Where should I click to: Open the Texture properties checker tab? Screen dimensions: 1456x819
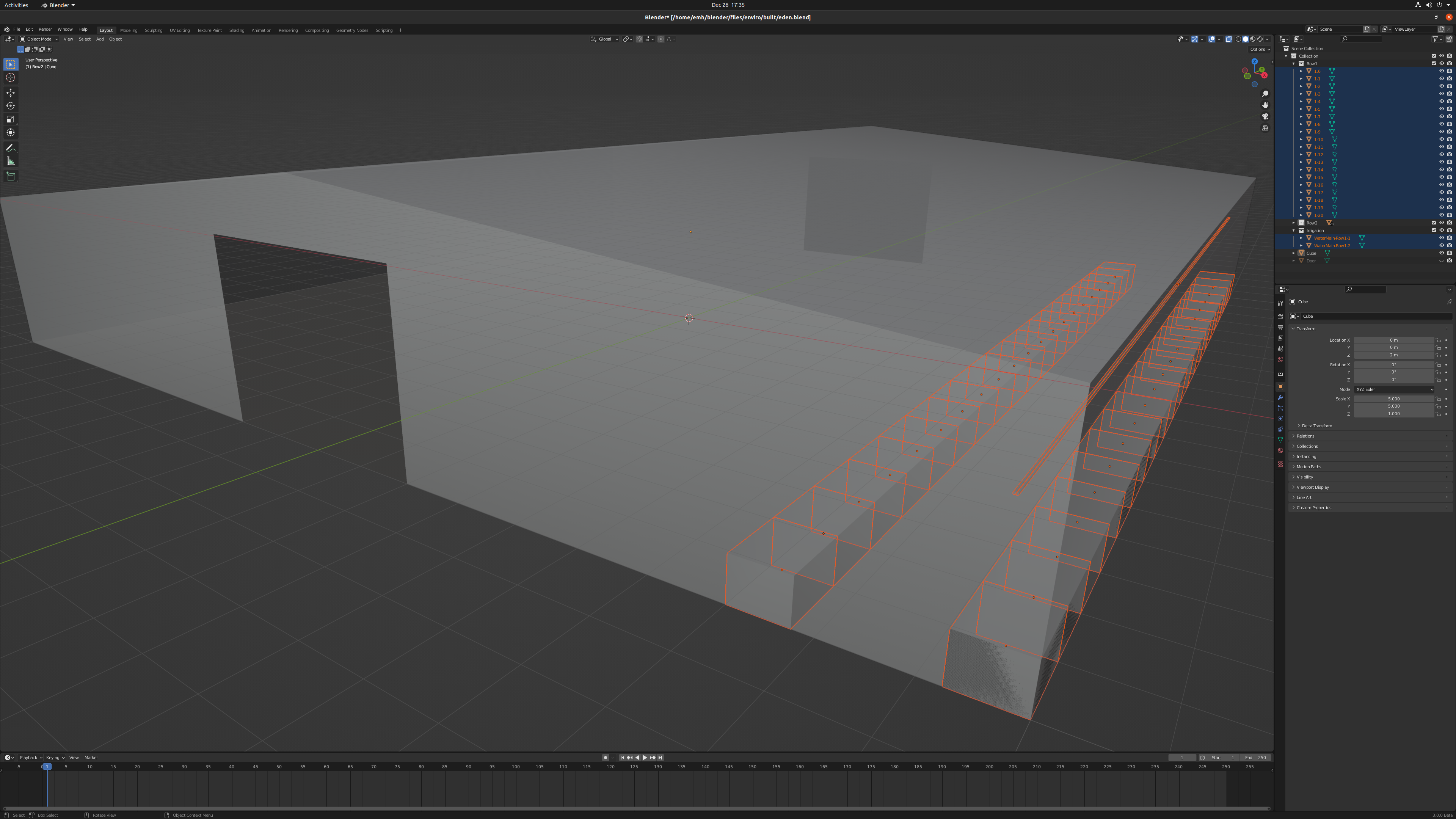(1280, 464)
